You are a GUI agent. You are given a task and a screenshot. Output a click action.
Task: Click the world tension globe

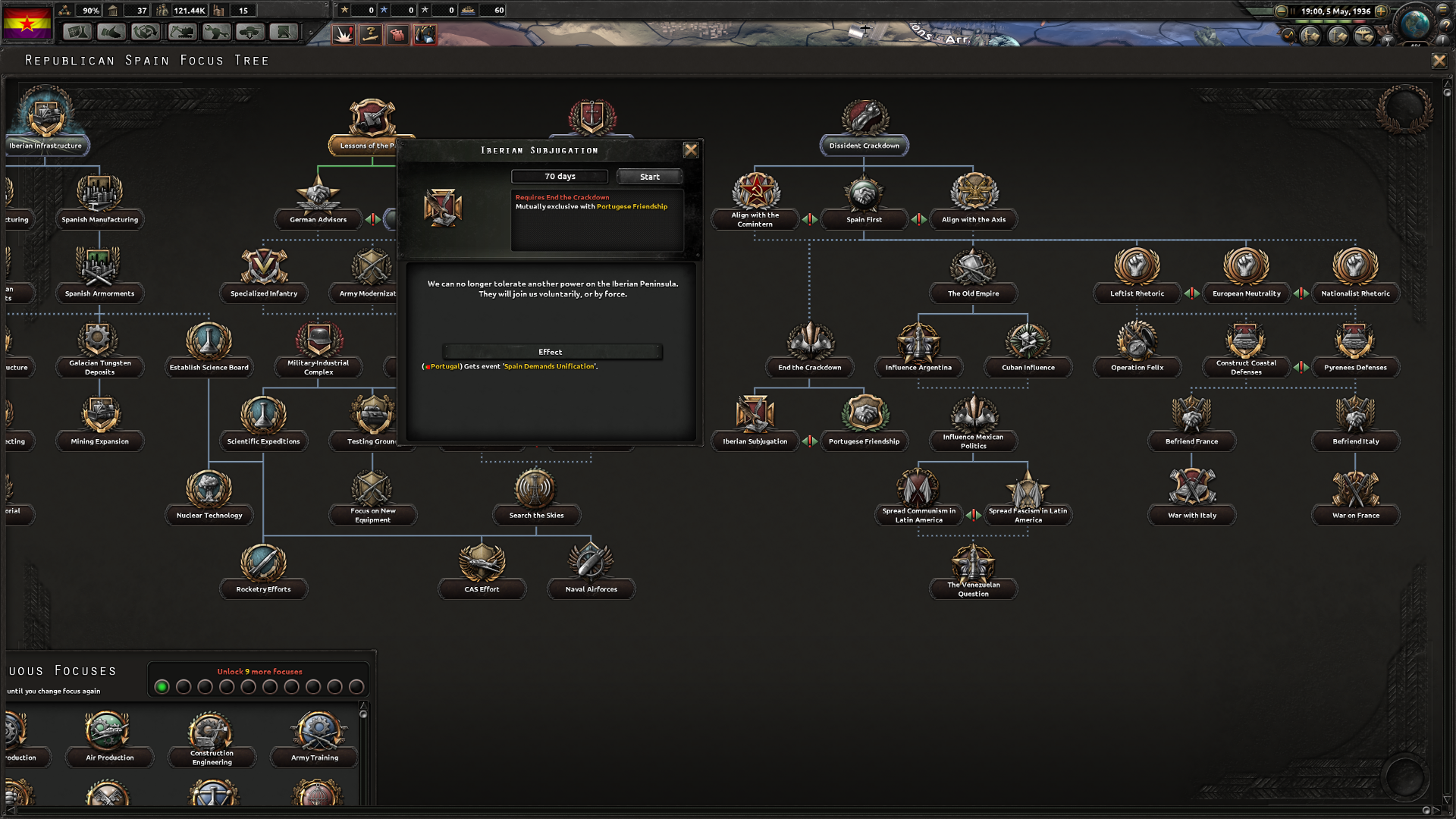coord(1414,24)
